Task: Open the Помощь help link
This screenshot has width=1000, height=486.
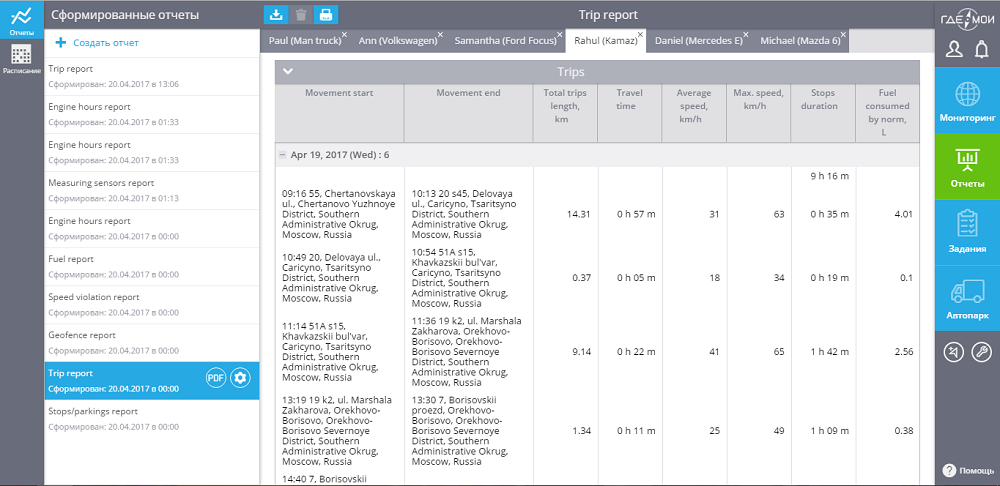Action: (x=967, y=470)
